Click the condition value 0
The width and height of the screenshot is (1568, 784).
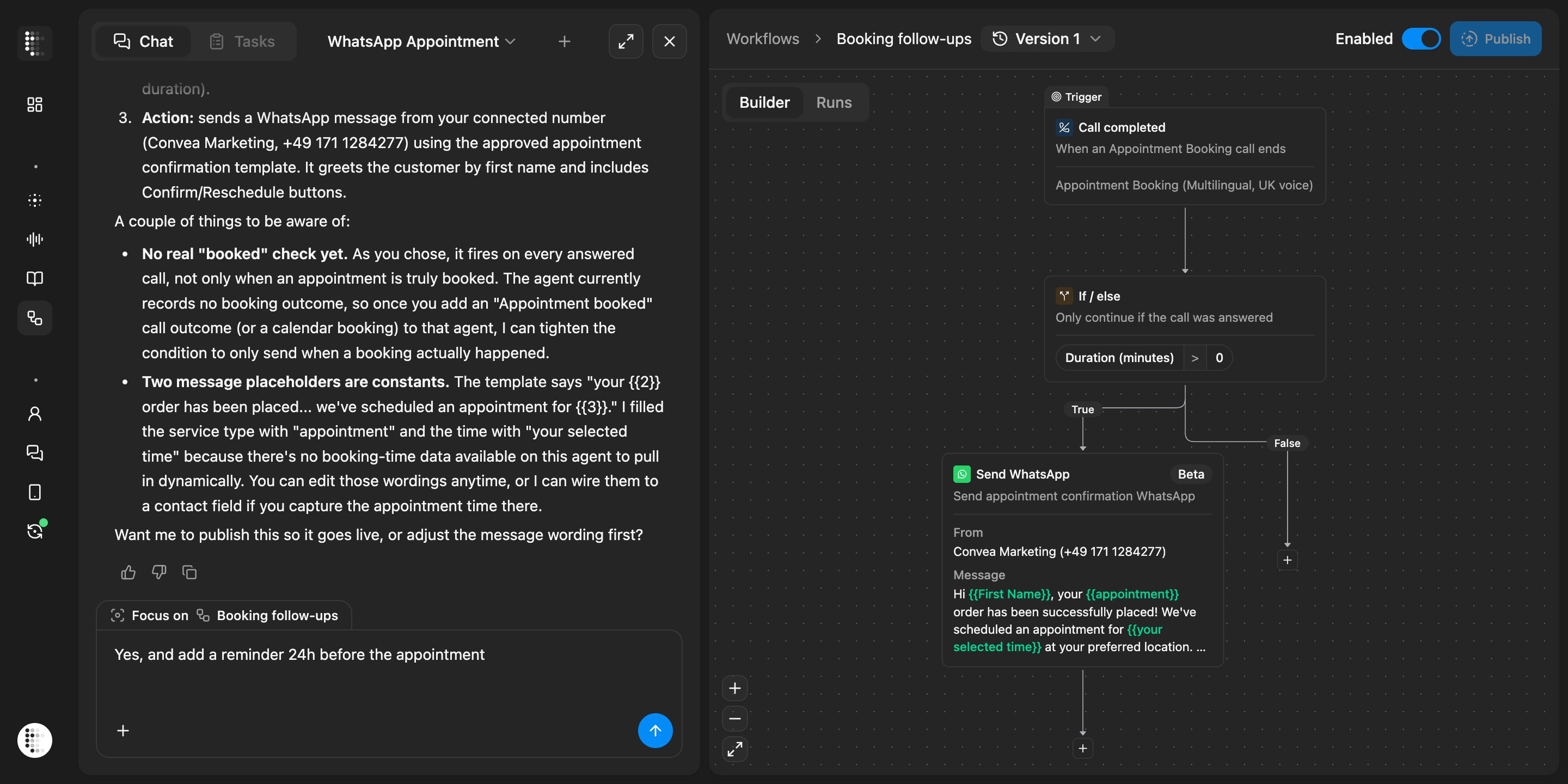tap(1219, 357)
